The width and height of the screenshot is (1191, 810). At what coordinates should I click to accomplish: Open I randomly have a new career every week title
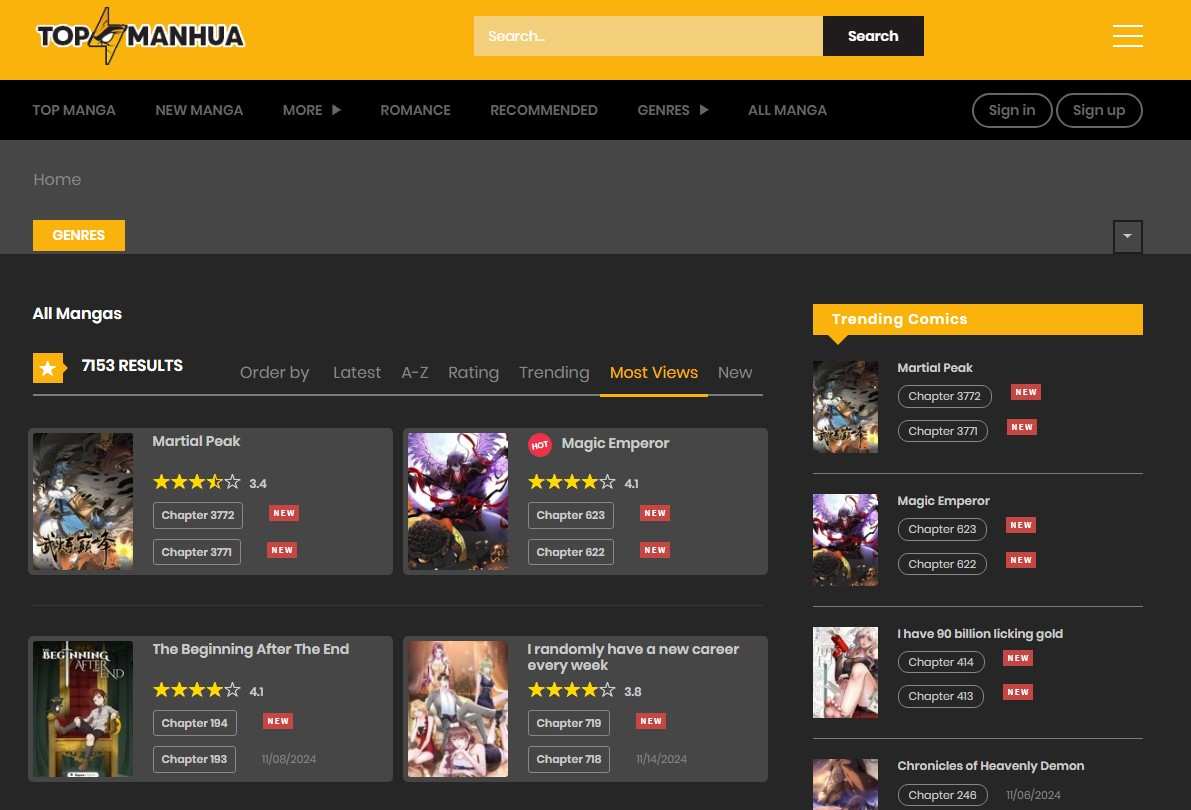click(x=633, y=657)
